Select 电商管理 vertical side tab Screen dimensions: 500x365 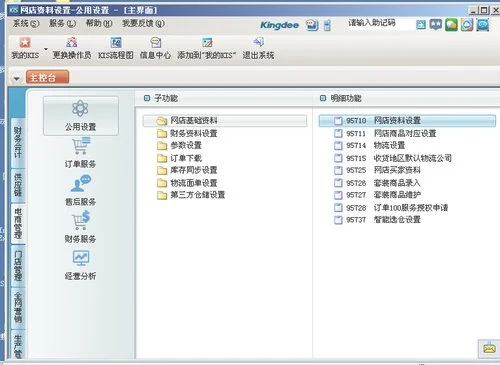click(18, 223)
